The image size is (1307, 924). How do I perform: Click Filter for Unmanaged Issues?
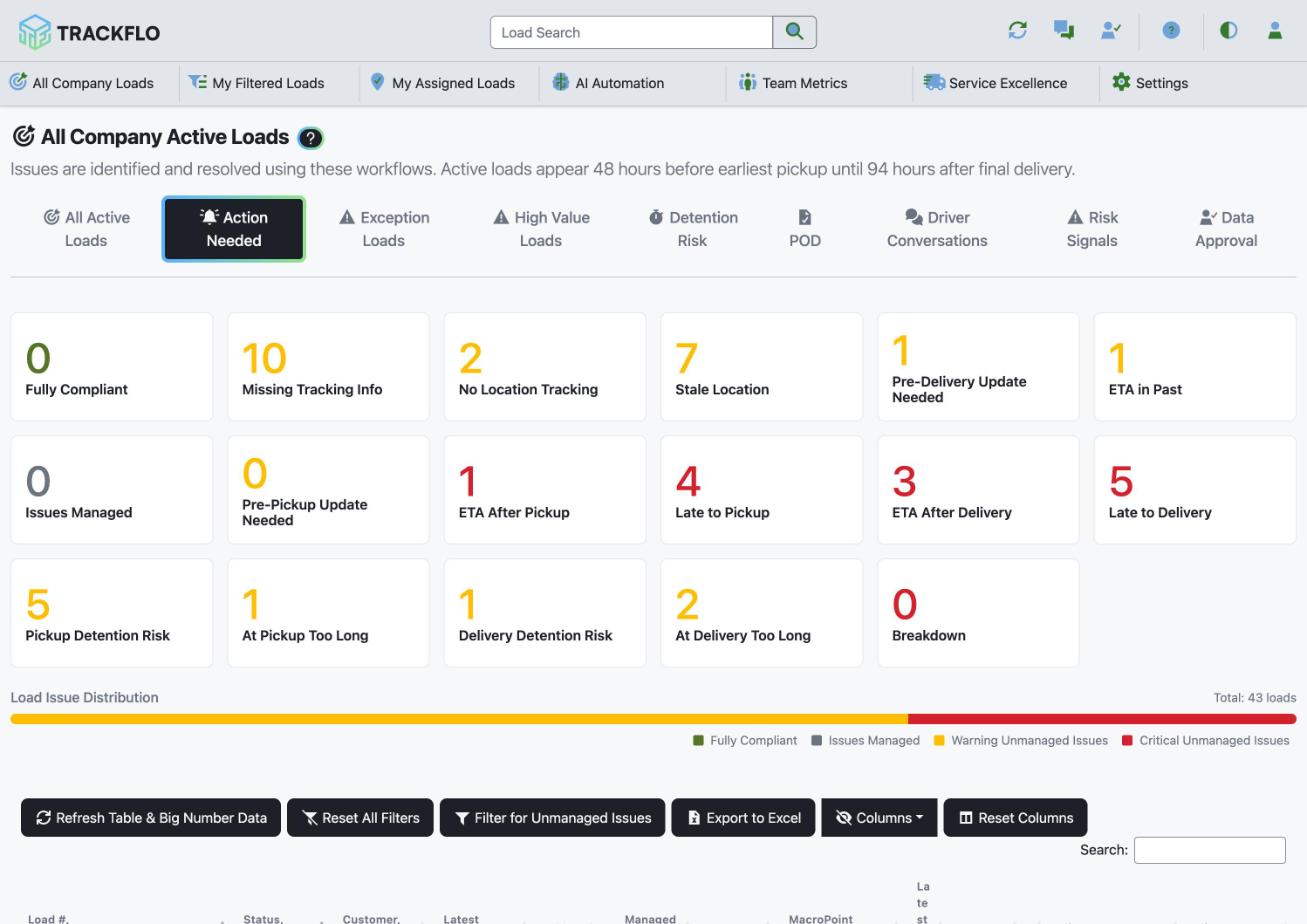pos(552,818)
